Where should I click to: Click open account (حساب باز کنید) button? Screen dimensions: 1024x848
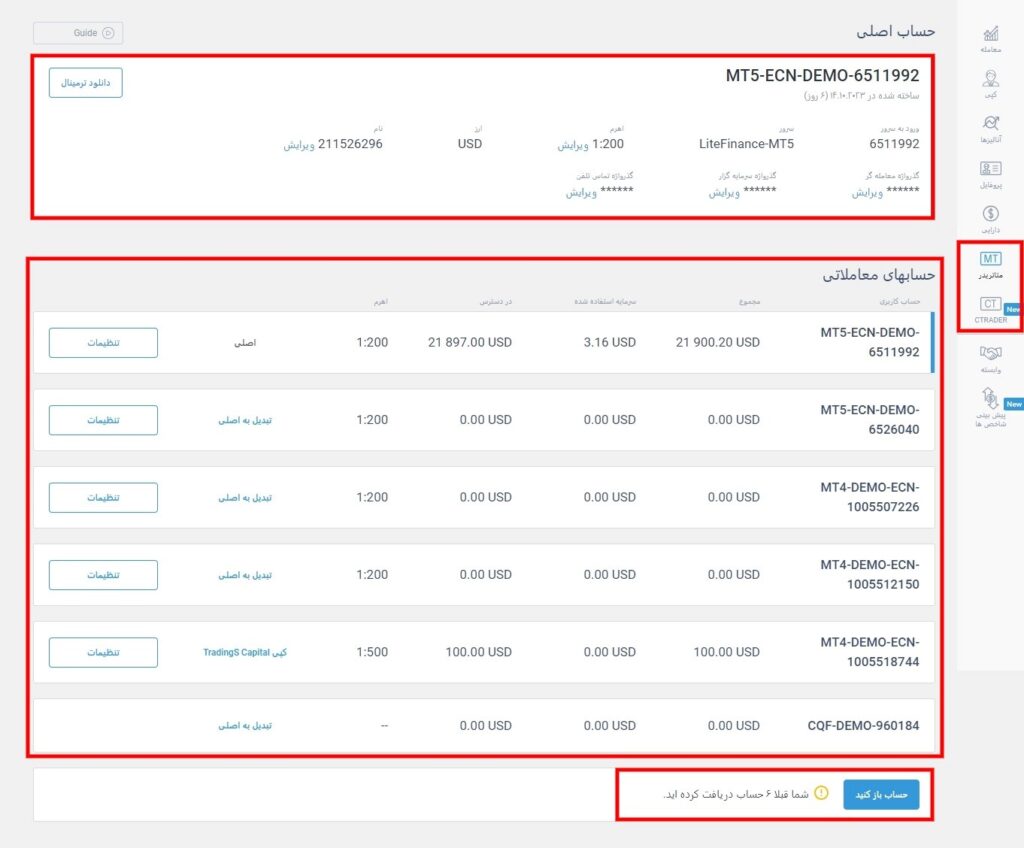(880, 794)
